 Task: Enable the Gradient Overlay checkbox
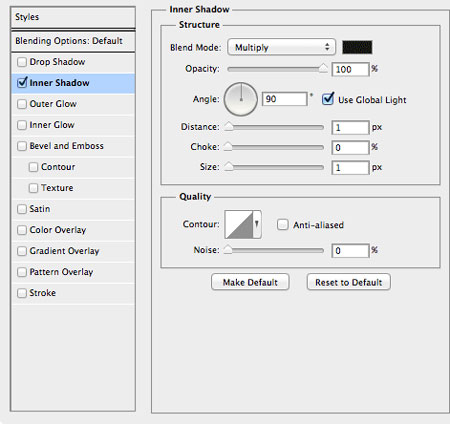22,251
